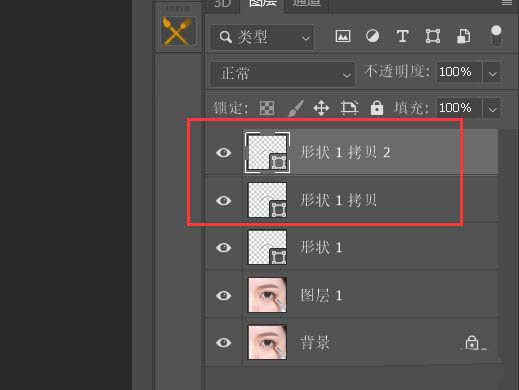Select the 背景 layer thumbnail
Viewport: 519px width, 390px height.
click(267, 342)
